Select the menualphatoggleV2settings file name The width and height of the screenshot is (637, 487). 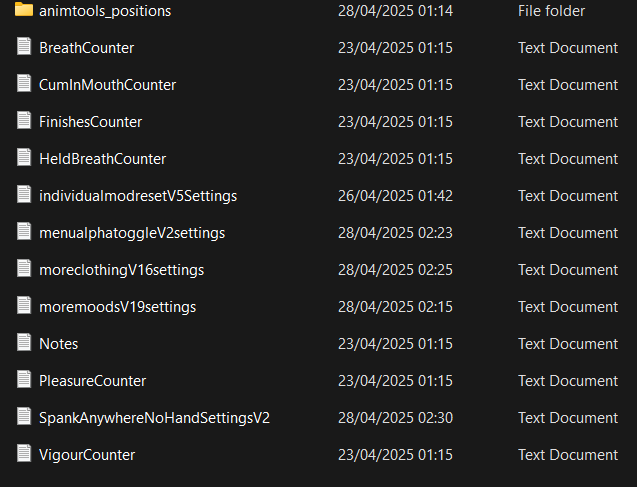(132, 233)
